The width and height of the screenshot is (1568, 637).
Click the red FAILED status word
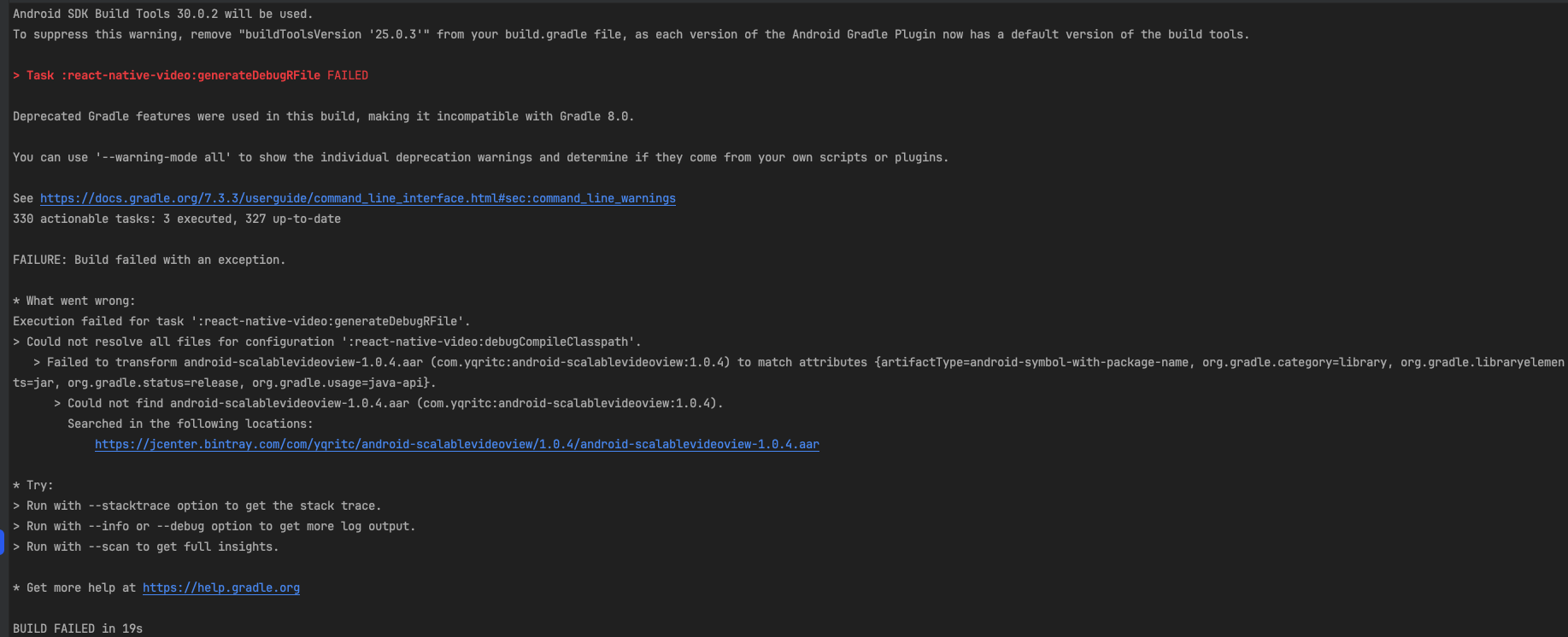point(348,75)
